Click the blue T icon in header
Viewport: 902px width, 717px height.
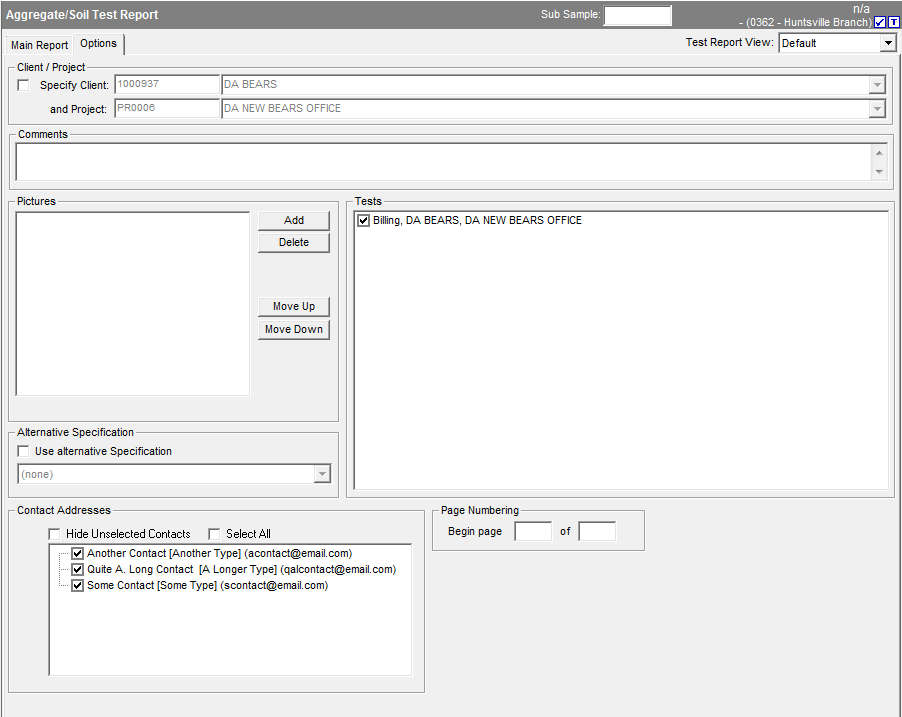click(x=893, y=22)
